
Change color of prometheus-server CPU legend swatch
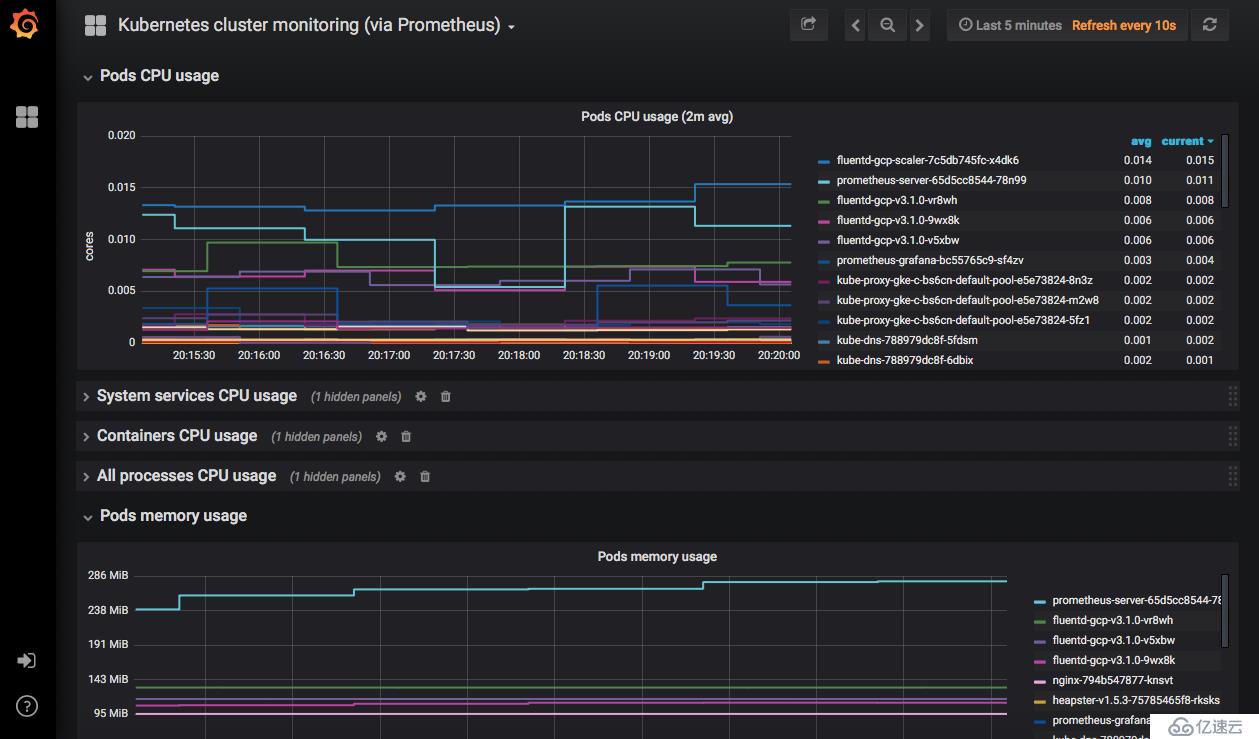[x=824, y=181]
